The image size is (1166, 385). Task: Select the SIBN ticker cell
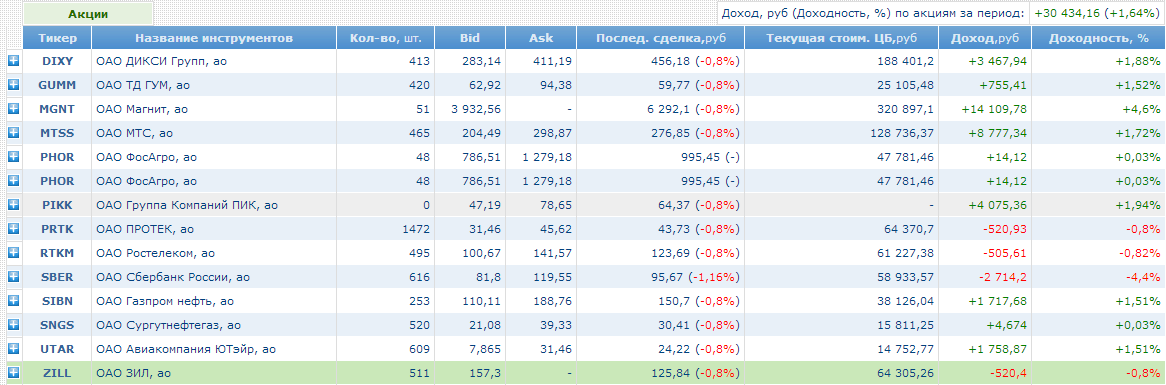(57, 301)
